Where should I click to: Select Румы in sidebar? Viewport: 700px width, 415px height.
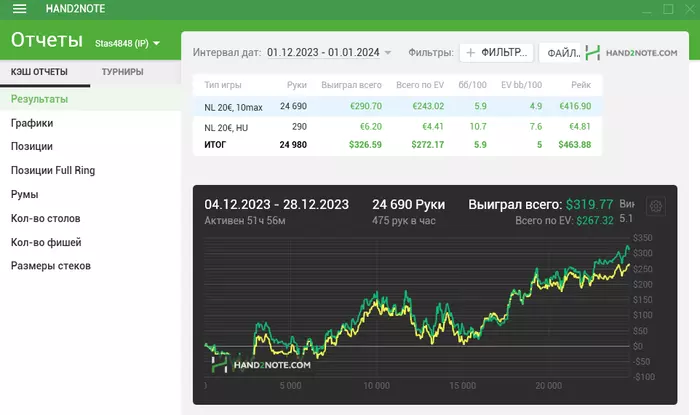point(25,195)
